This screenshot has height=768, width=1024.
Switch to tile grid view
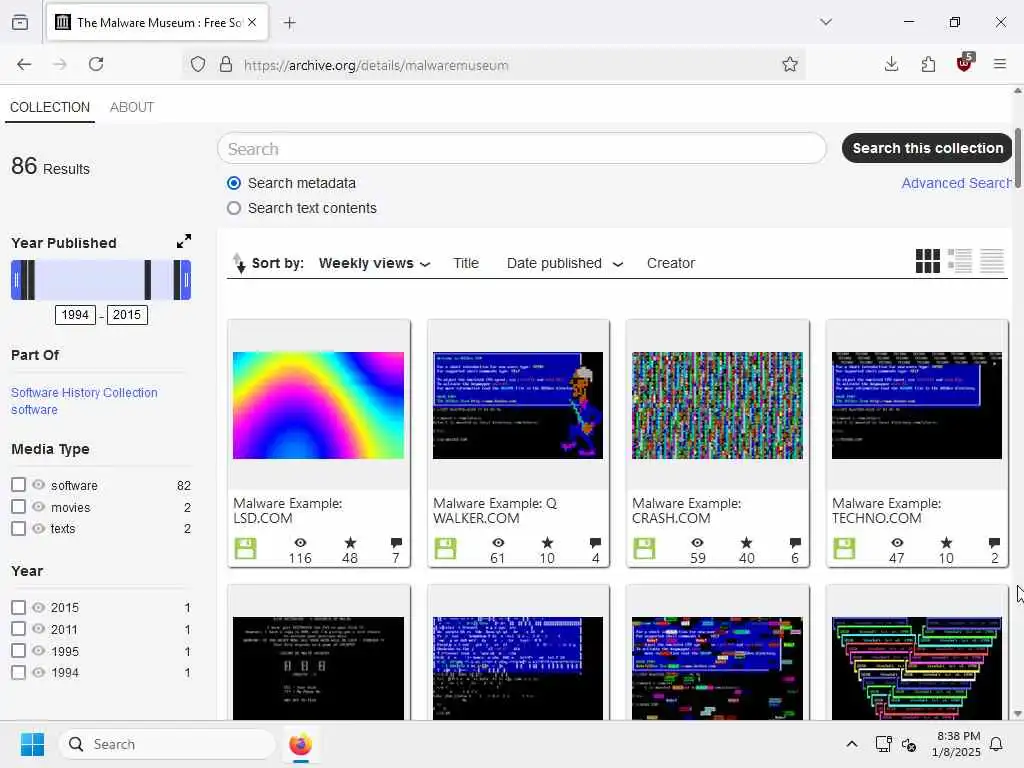pos(927,261)
